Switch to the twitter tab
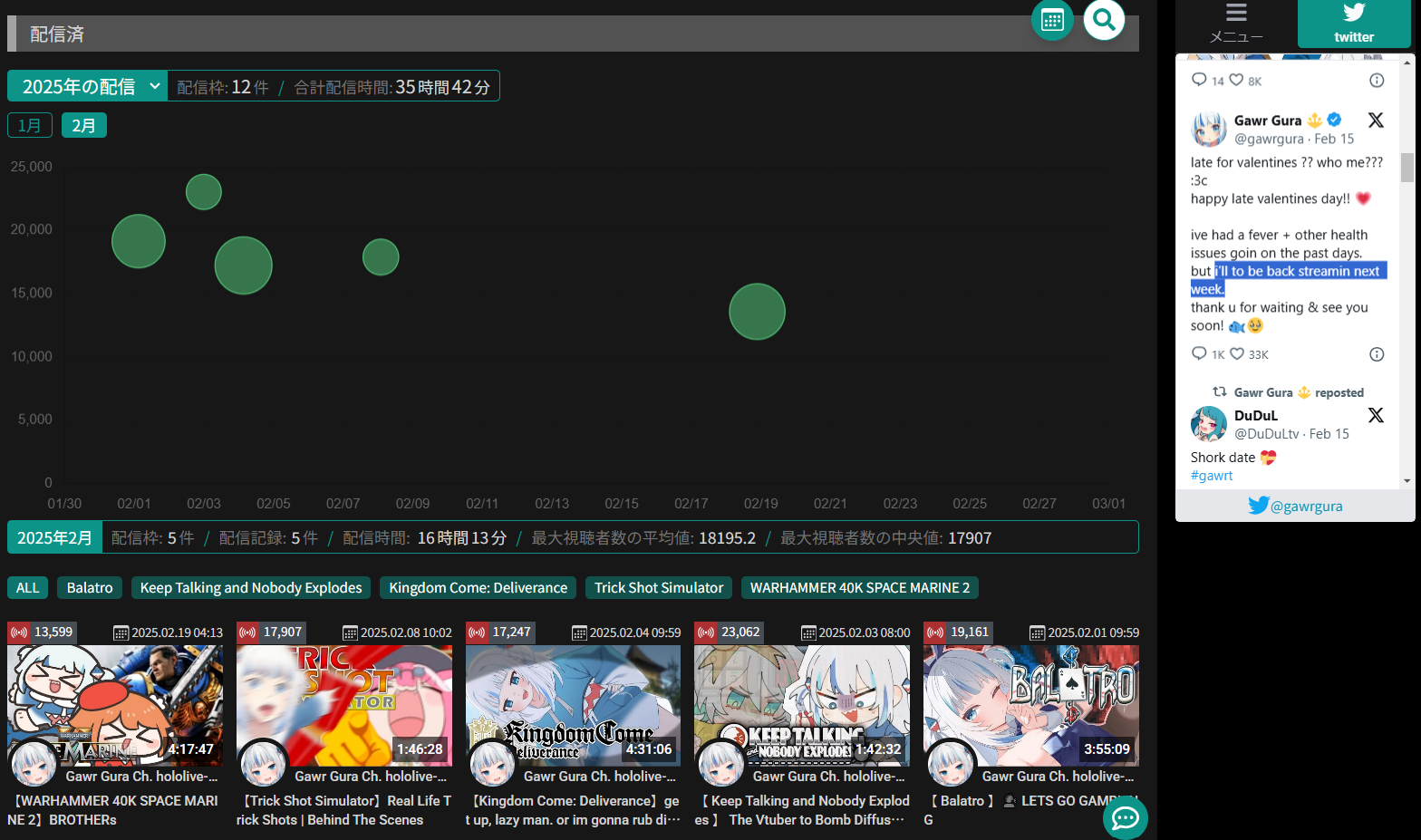This screenshot has height=840, width=1421. [x=1353, y=24]
